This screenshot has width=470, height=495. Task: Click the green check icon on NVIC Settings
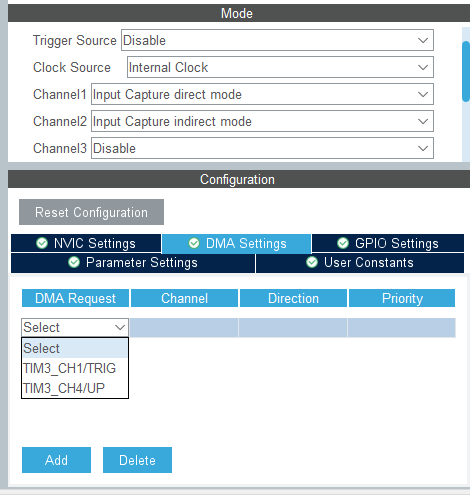click(42, 243)
